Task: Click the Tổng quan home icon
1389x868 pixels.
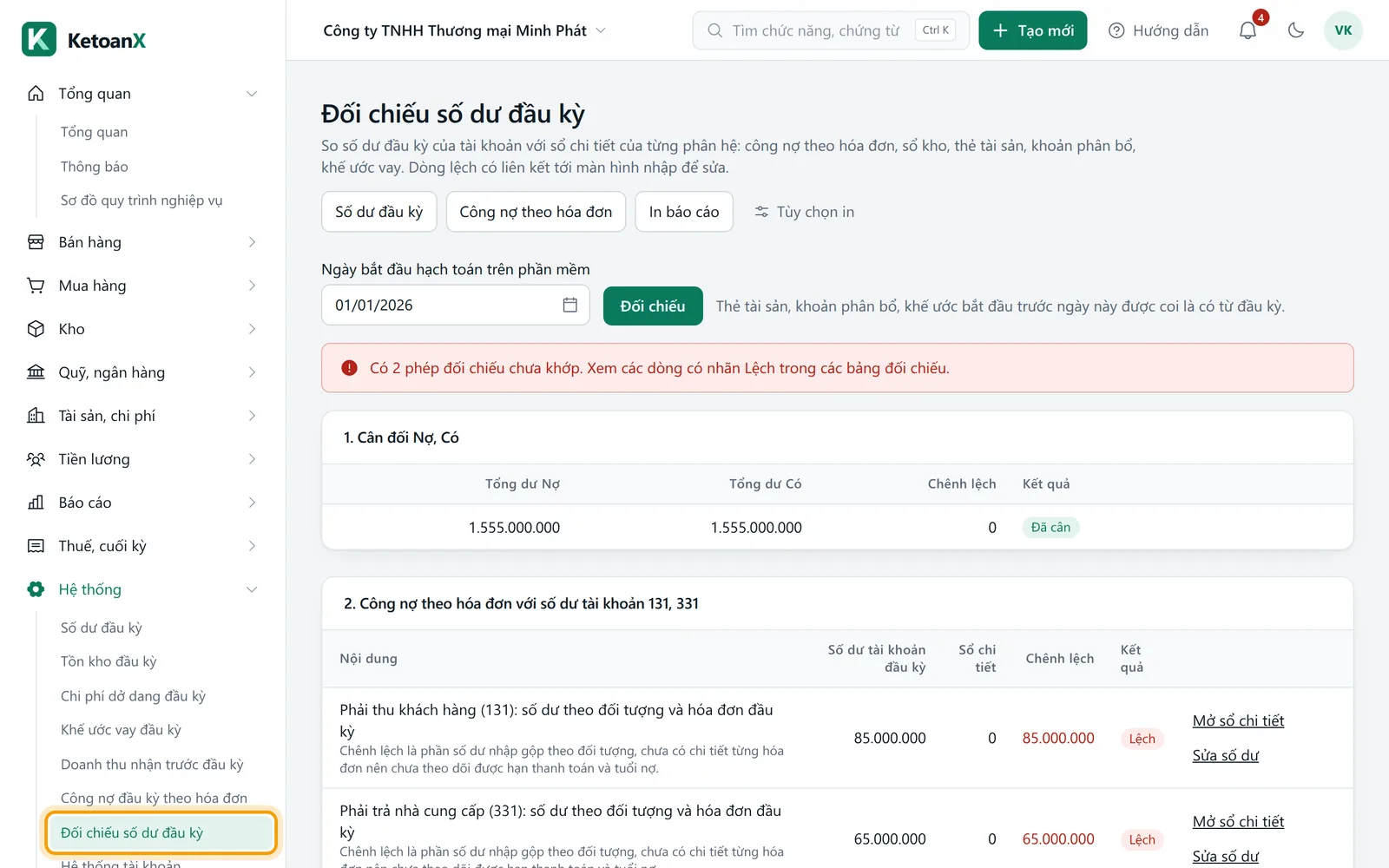Action: tap(36, 94)
